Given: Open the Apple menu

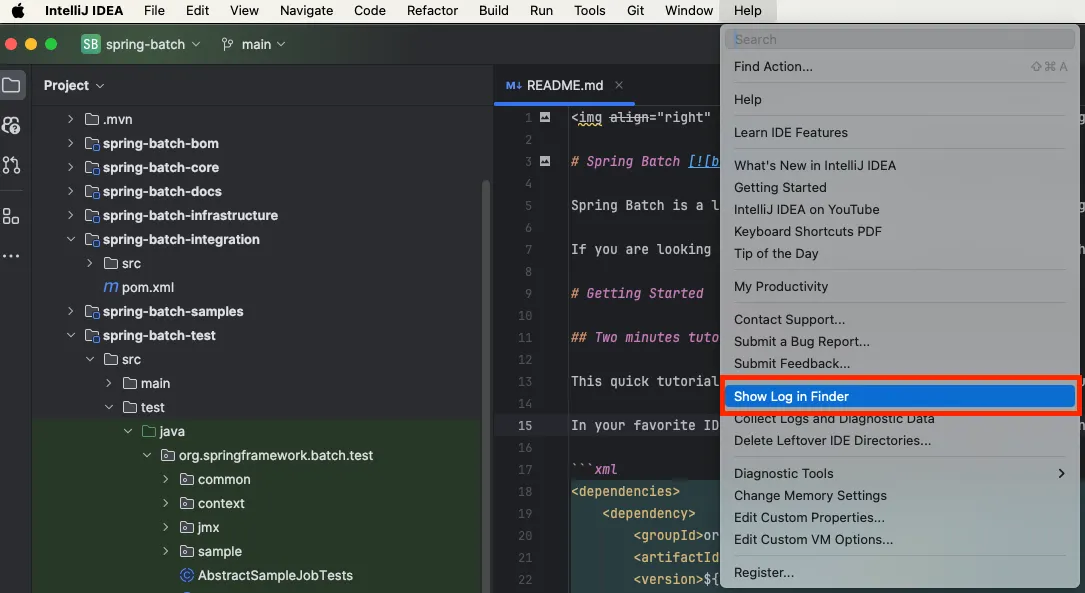Looking at the screenshot, I should [18, 11].
